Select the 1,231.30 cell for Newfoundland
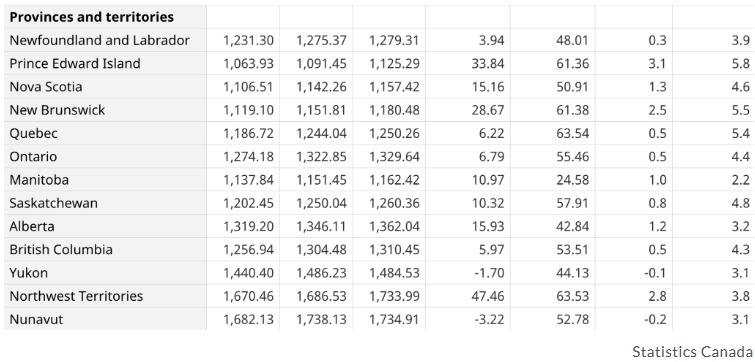This screenshot has height=362, width=755. click(248, 40)
